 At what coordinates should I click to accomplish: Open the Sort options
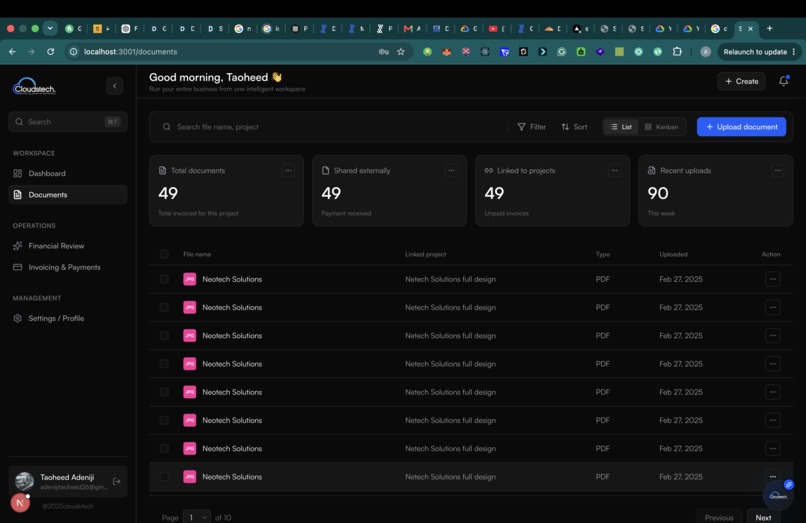[x=574, y=127]
